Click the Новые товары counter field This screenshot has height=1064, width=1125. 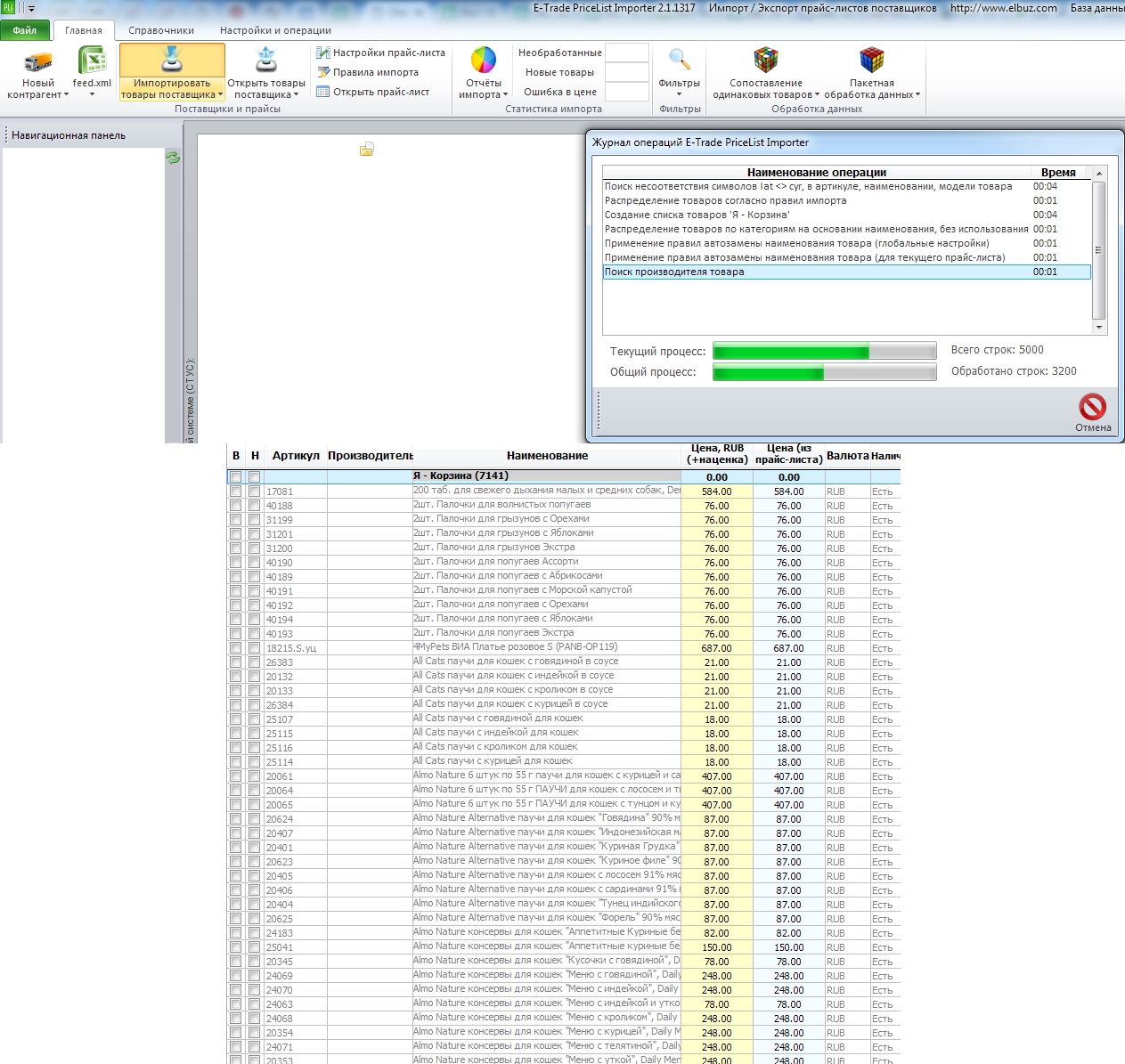tap(627, 72)
